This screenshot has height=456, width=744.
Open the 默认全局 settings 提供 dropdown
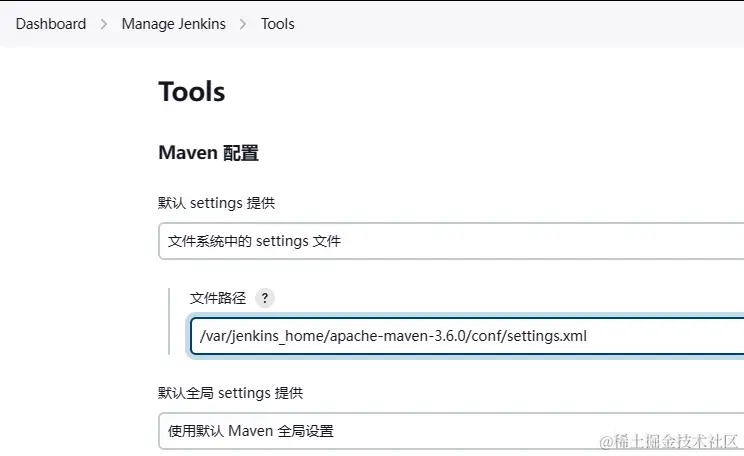coord(451,431)
